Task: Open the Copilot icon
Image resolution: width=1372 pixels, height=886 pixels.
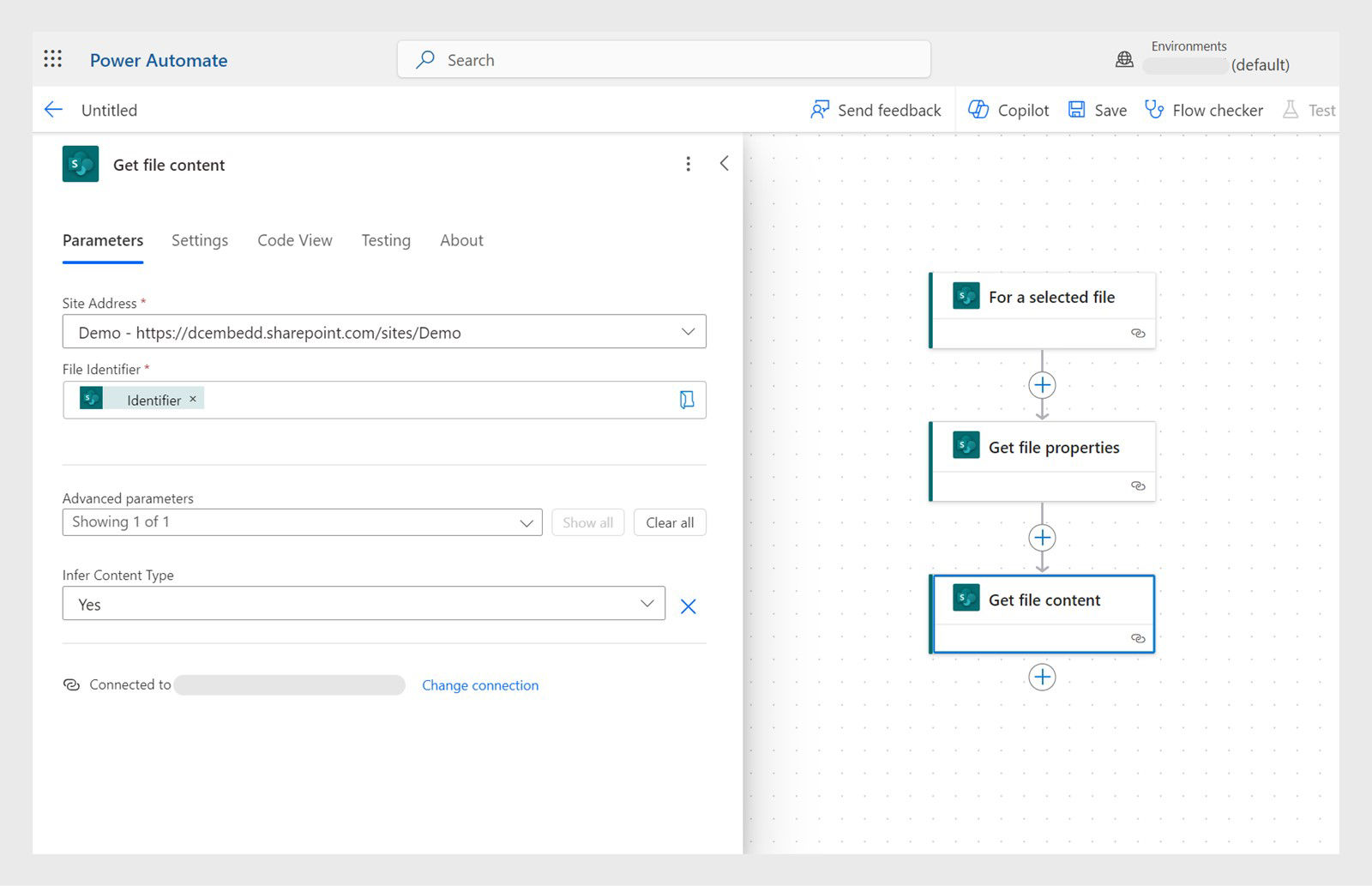Action: point(978,110)
